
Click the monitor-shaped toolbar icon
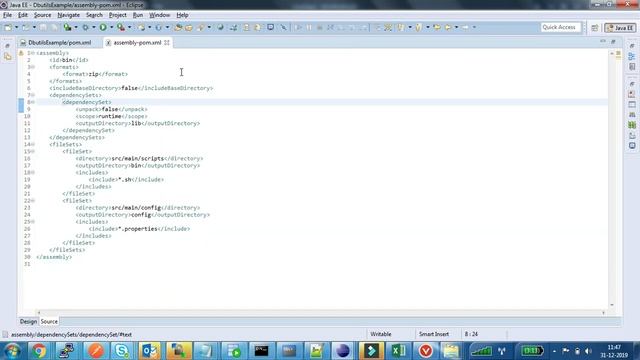point(270,27)
